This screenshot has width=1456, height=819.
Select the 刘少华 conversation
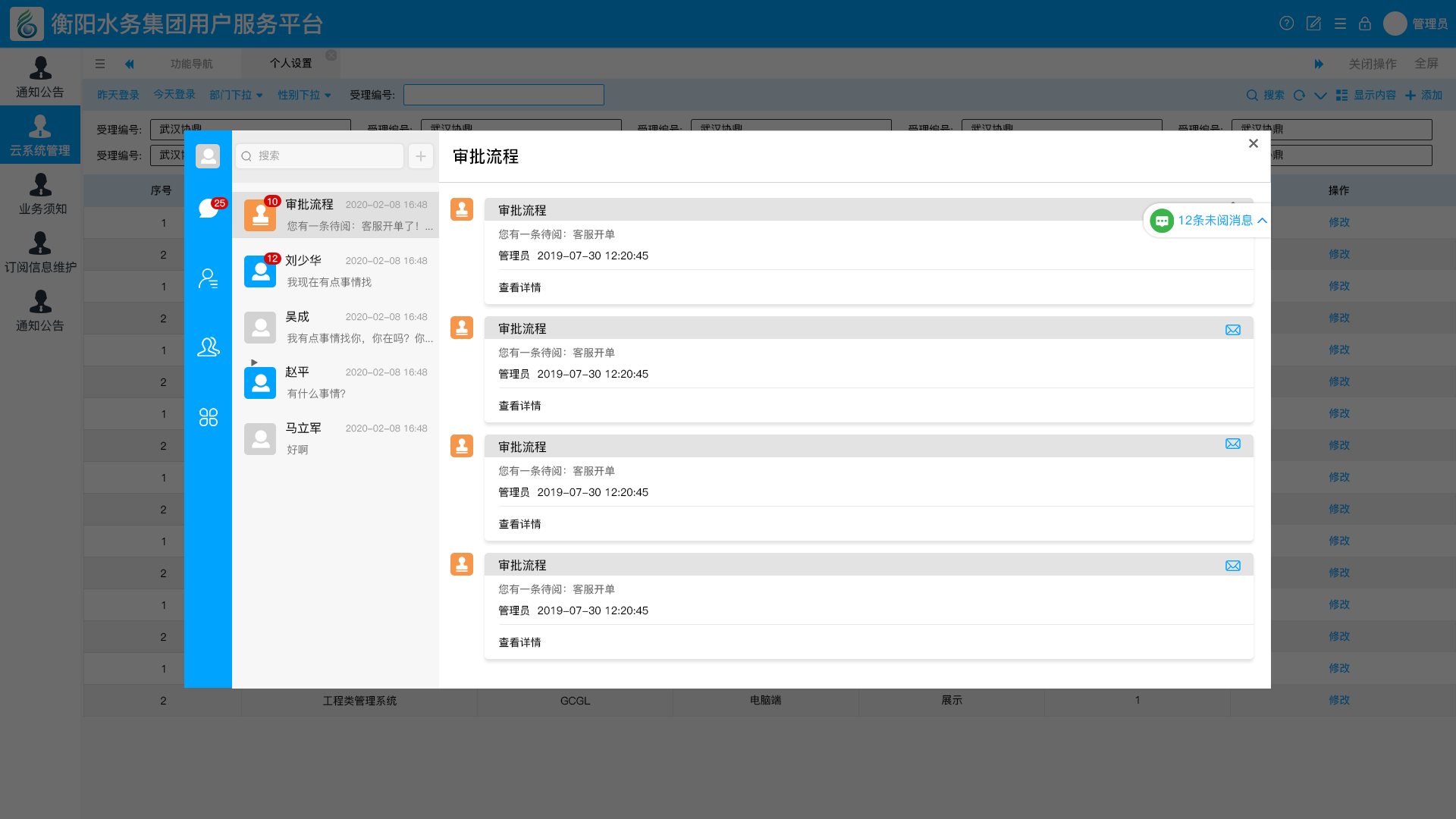click(335, 271)
